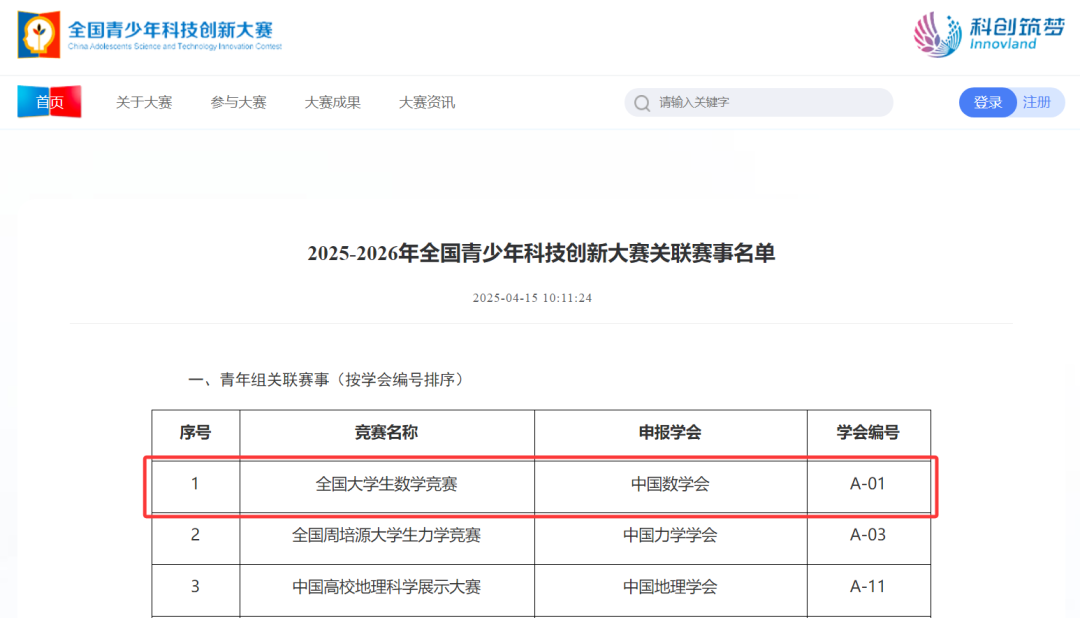Click the cell 中国数学会
1080x618 pixels.
670,484
